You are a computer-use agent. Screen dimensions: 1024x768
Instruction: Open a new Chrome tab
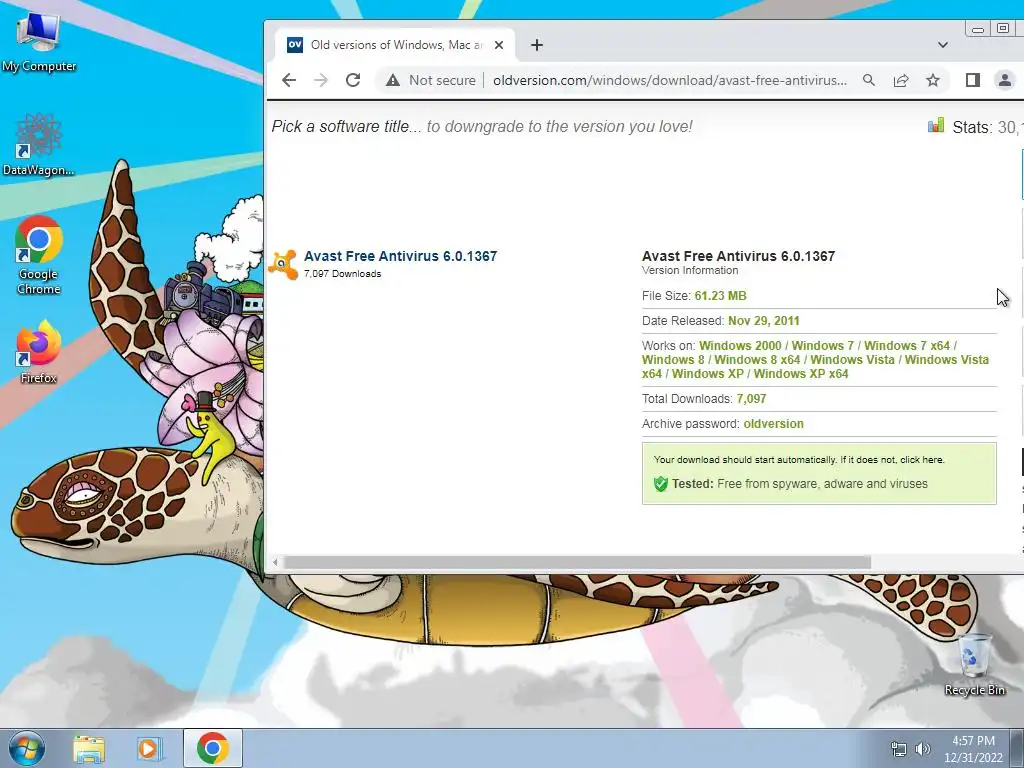coord(537,45)
